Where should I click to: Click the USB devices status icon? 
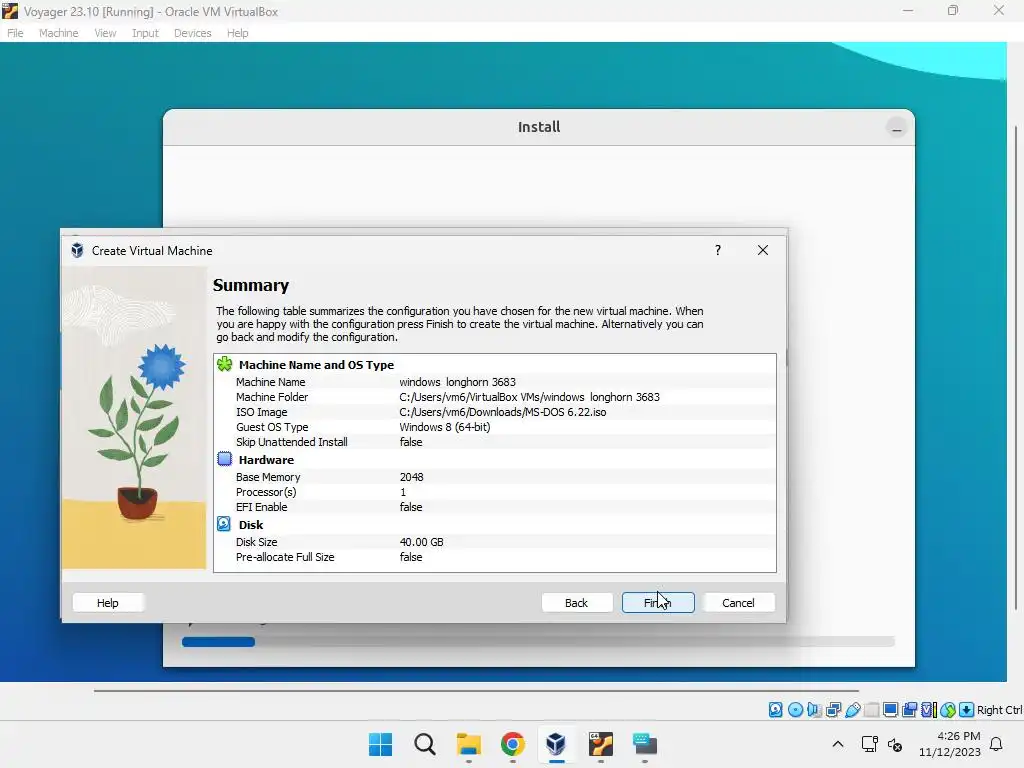(x=852, y=710)
